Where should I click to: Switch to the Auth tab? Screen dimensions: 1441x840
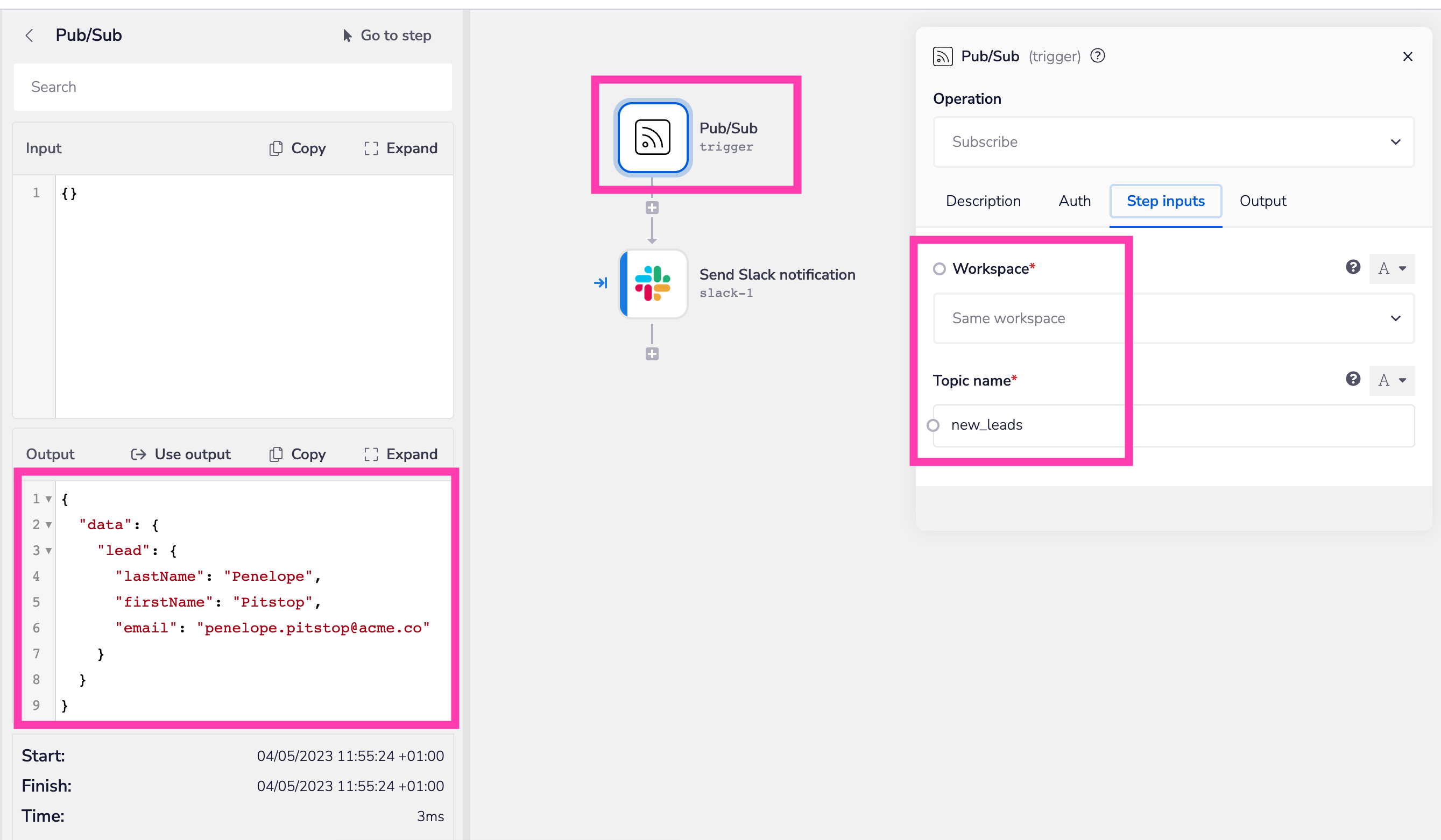pos(1075,201)
